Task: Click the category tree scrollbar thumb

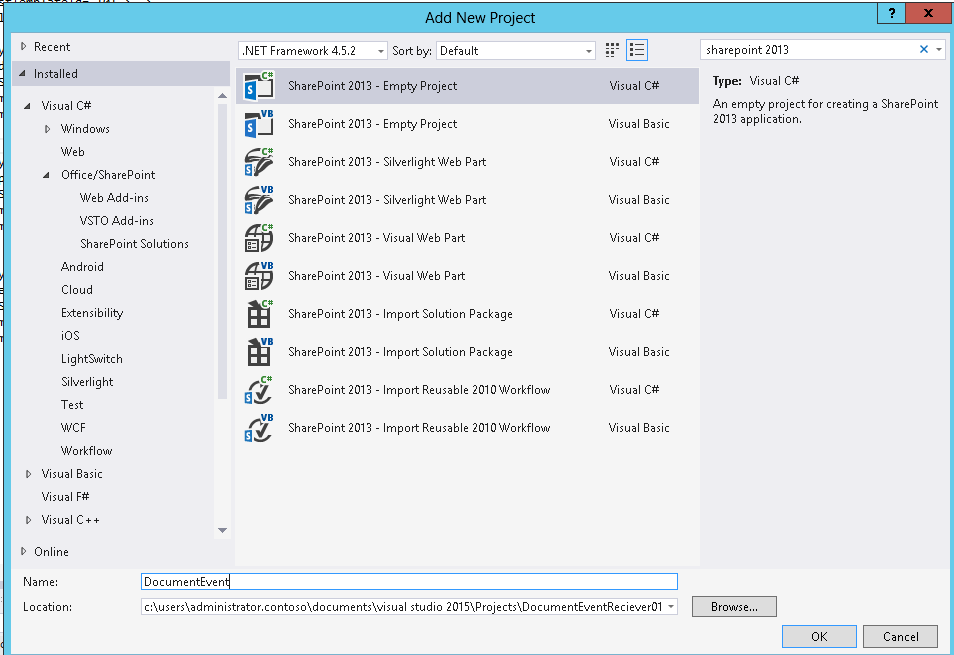Action: 222,251
